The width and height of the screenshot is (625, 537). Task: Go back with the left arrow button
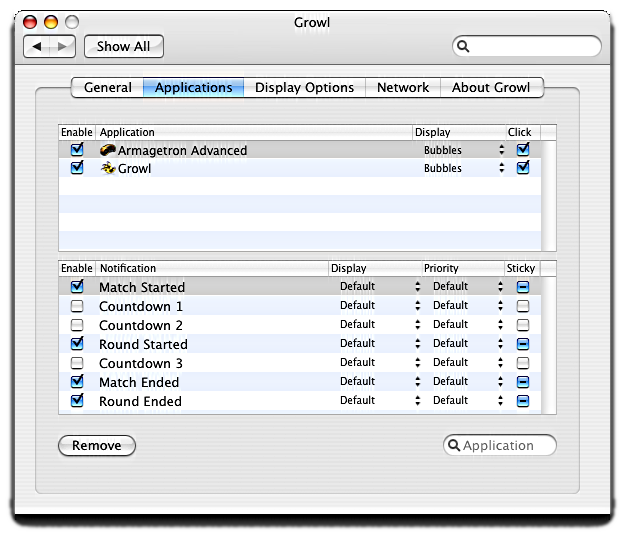pos(37,47)
